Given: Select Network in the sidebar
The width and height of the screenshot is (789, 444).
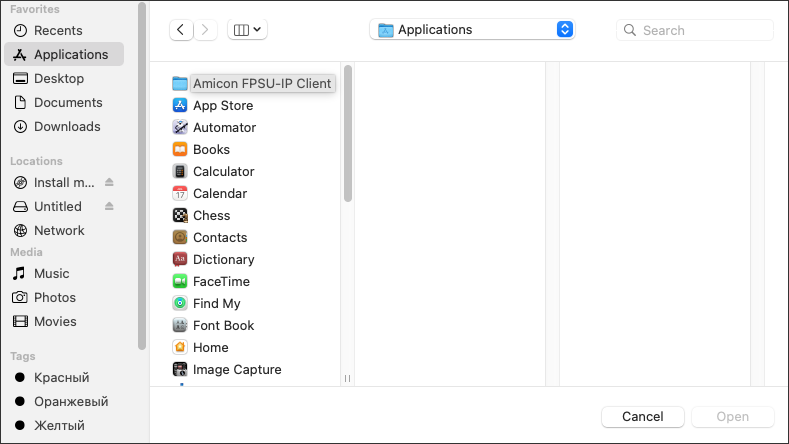Looking at the screenshot, I should tap(64, 231).
